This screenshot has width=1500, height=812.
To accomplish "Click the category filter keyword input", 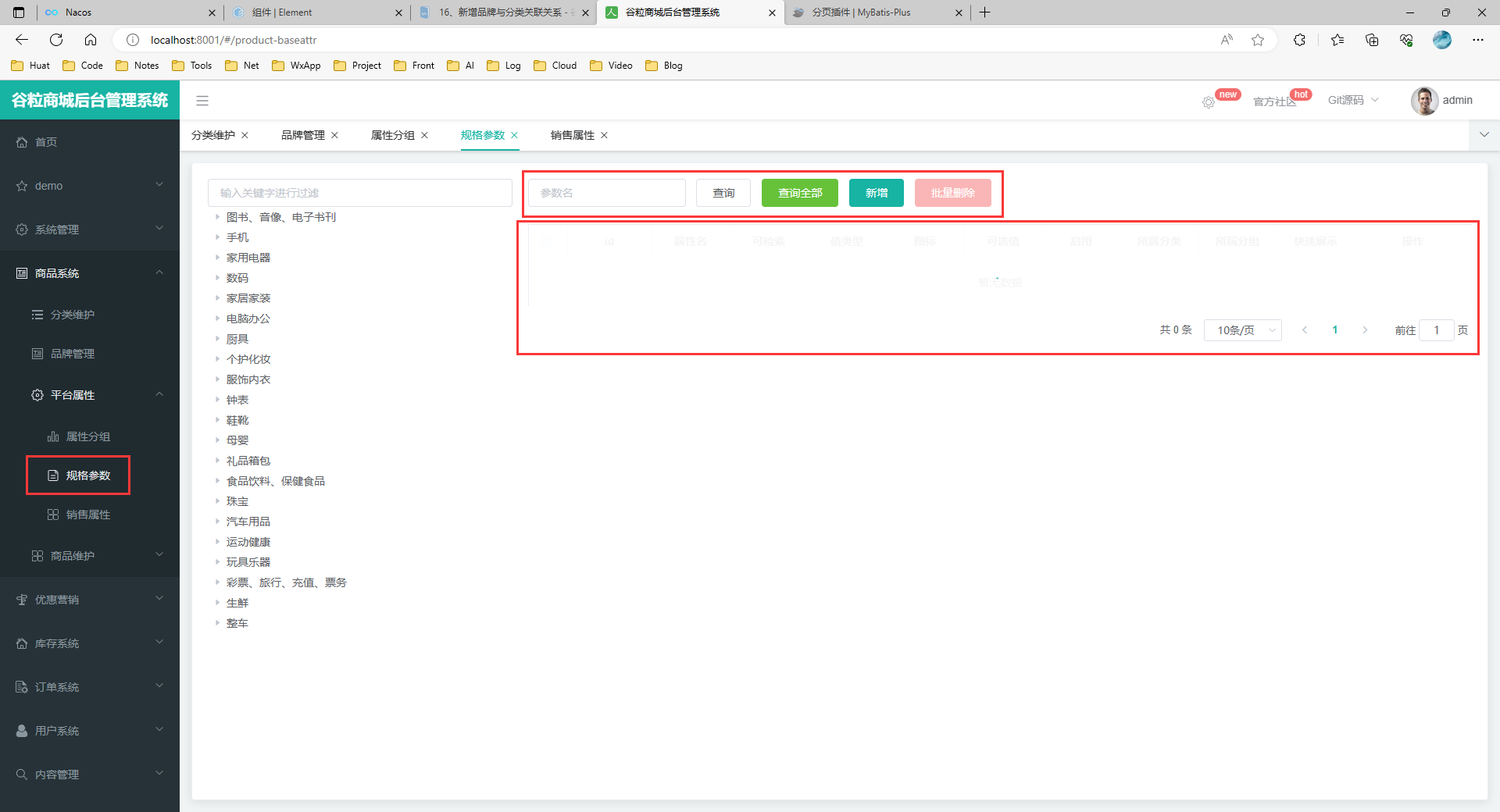I will (x=359, y=193).
